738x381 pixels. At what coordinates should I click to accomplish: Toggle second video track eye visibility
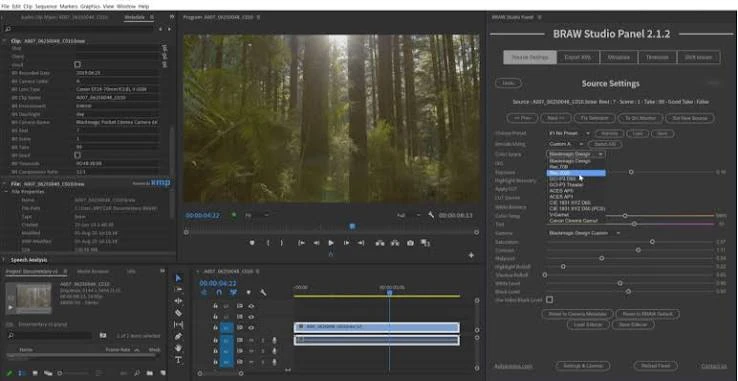click(251, 317)
